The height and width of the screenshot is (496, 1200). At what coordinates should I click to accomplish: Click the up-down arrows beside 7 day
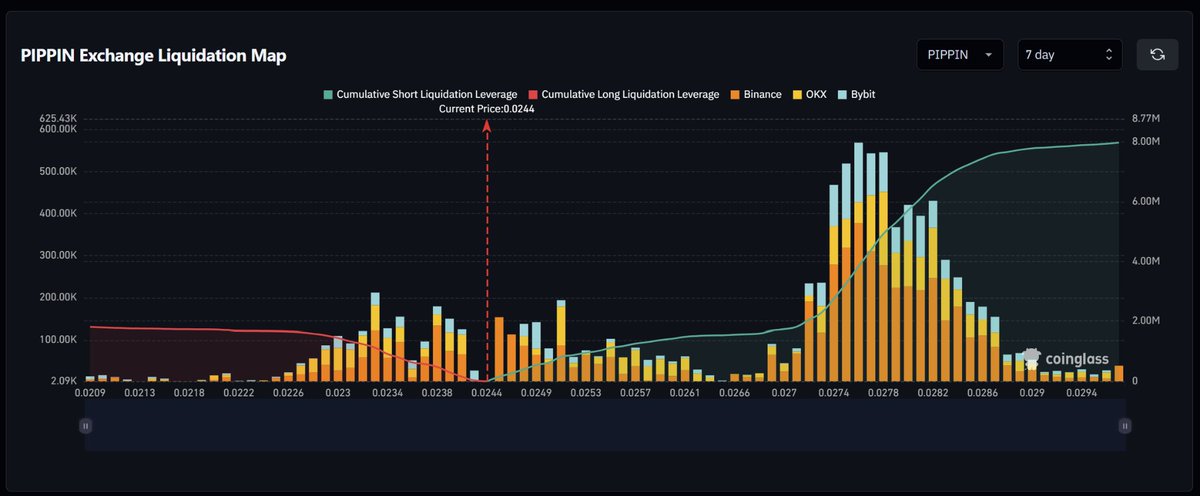point(1108,55)
